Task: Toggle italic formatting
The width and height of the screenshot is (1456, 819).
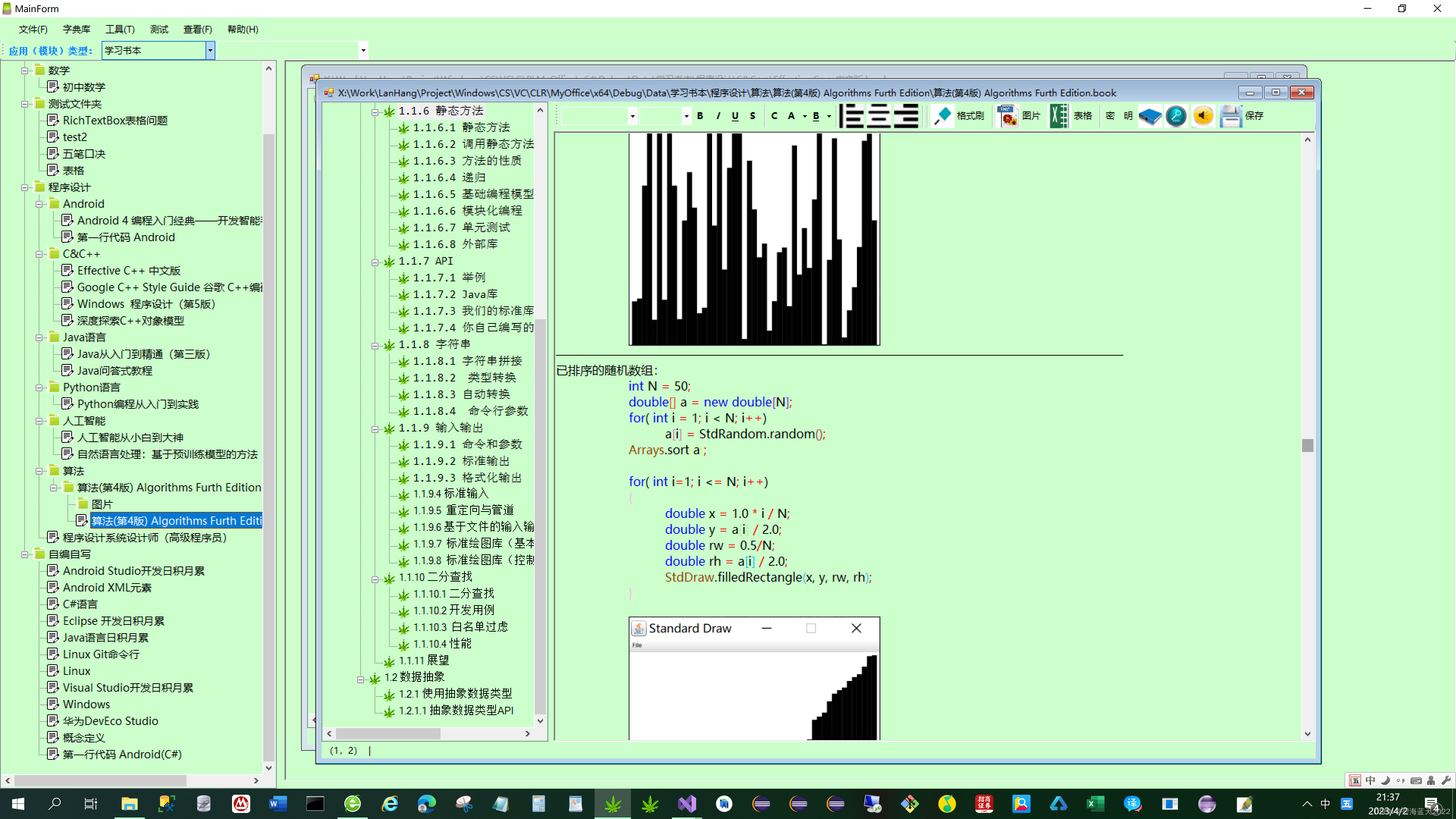Action: (719, 116)
